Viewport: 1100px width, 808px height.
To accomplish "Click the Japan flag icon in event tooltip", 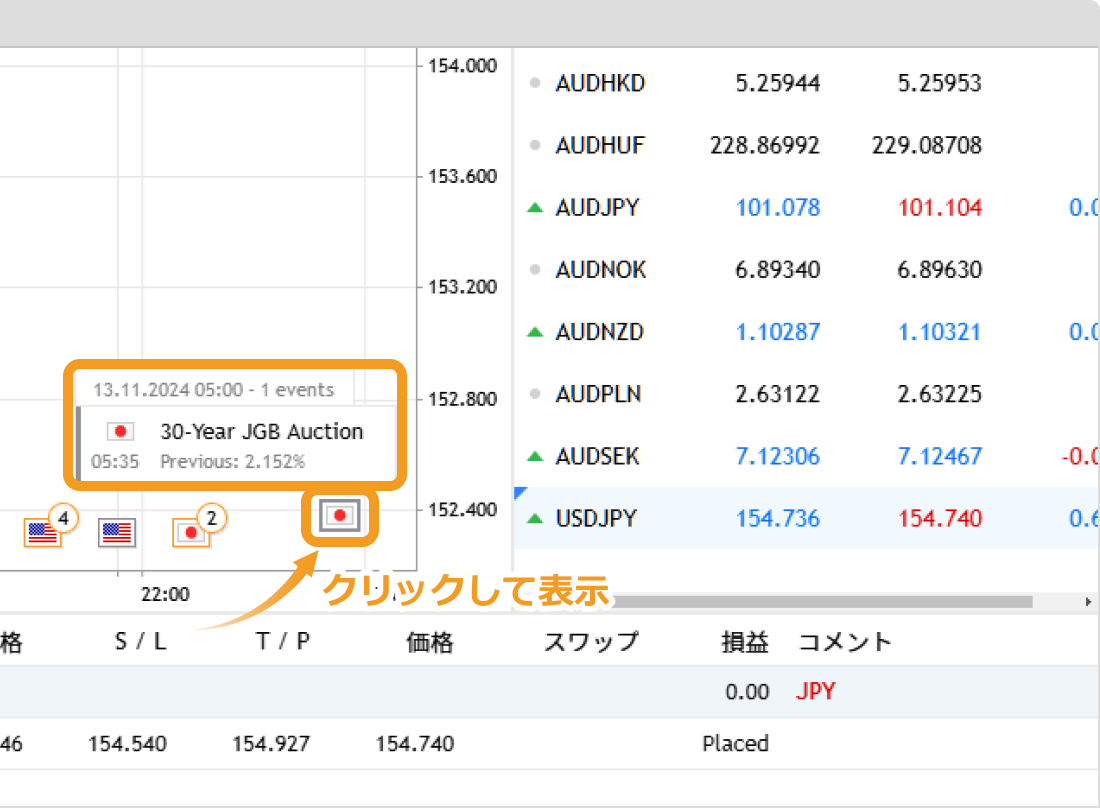I will point(120,431).
